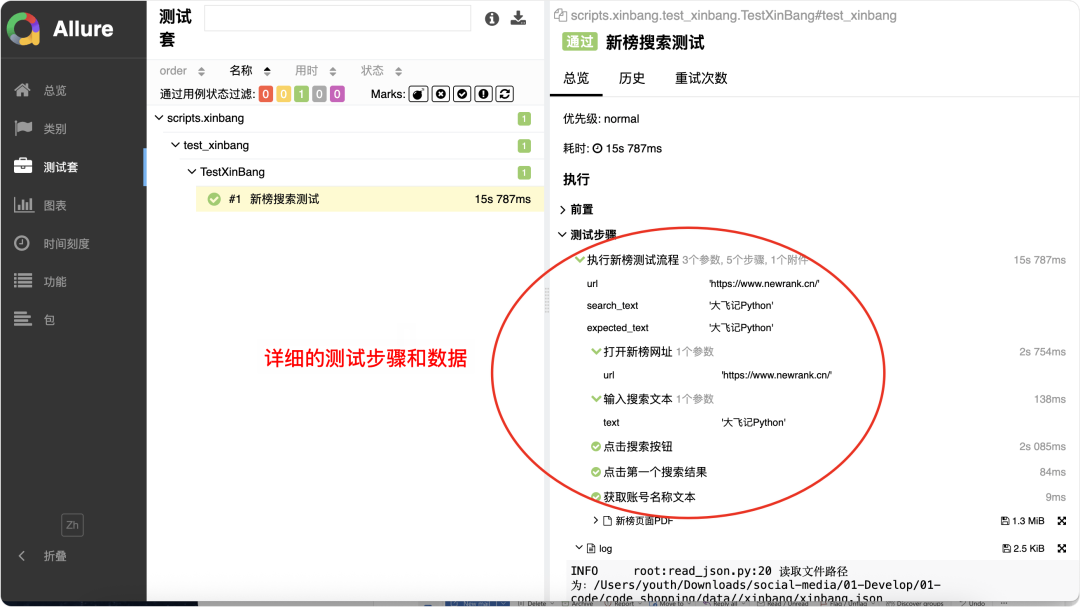This screenshot has height=607, width=1080.
Task: Click step 获取账号名称文本
Action: [650, 497]
